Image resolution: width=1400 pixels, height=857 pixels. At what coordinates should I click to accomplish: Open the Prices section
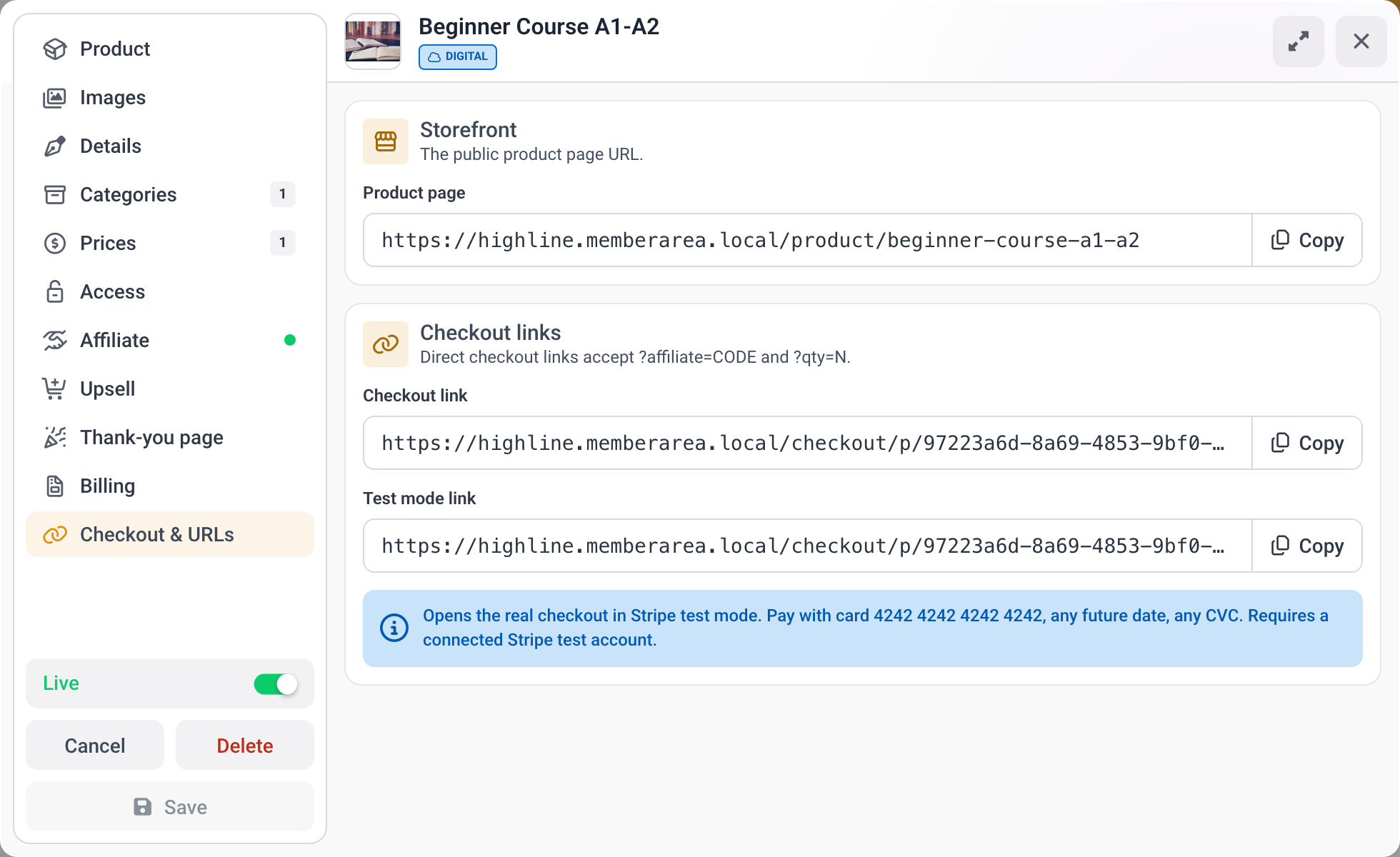[x=170, y=243]
